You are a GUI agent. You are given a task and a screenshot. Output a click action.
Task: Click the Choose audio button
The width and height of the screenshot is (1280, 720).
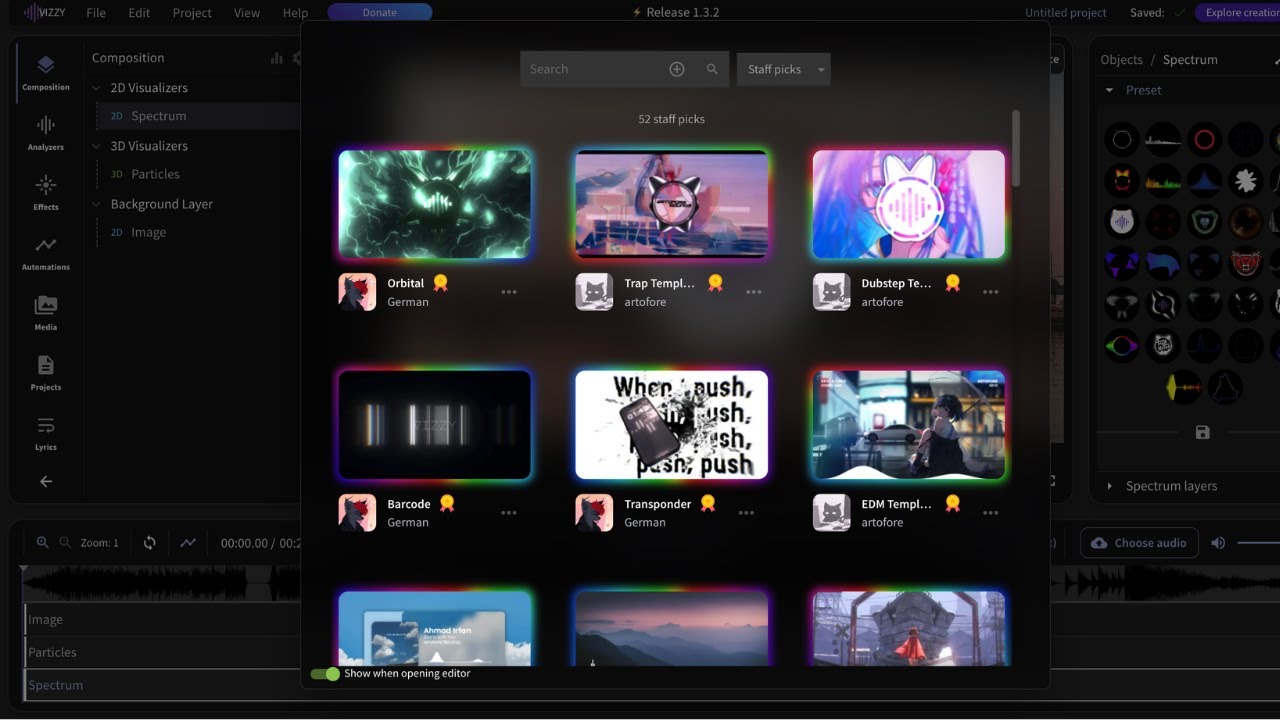coord(1138,543)
